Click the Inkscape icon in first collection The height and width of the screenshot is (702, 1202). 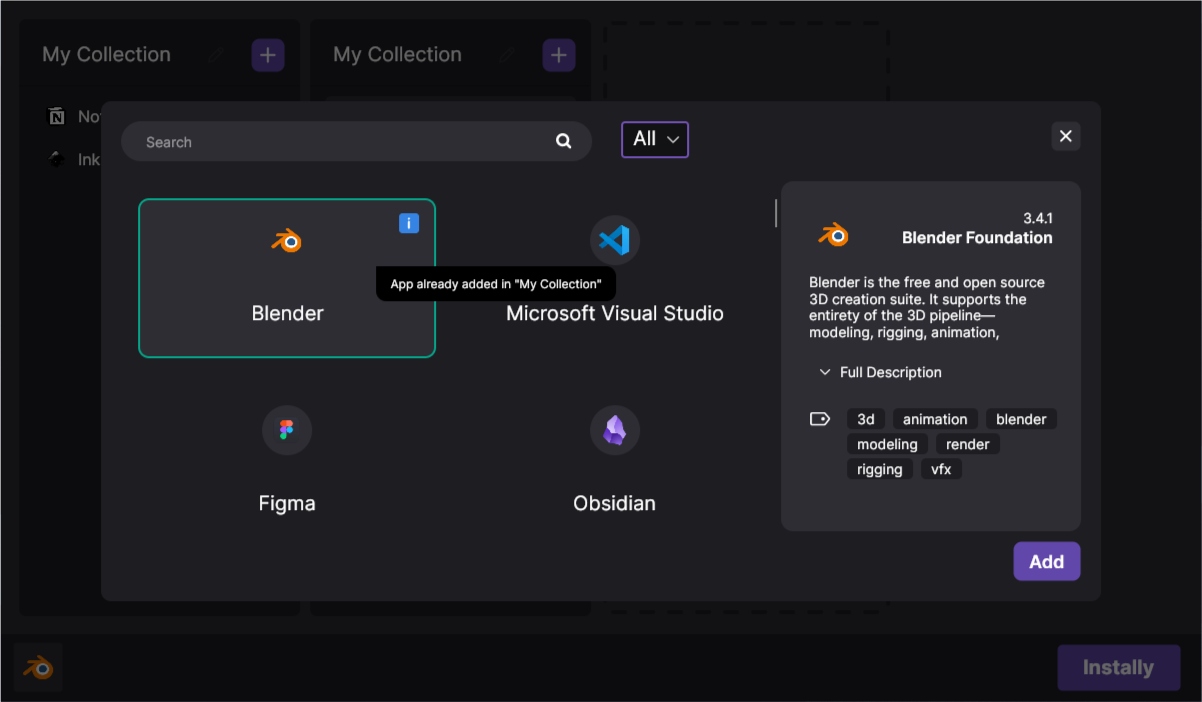pos(57,159)
